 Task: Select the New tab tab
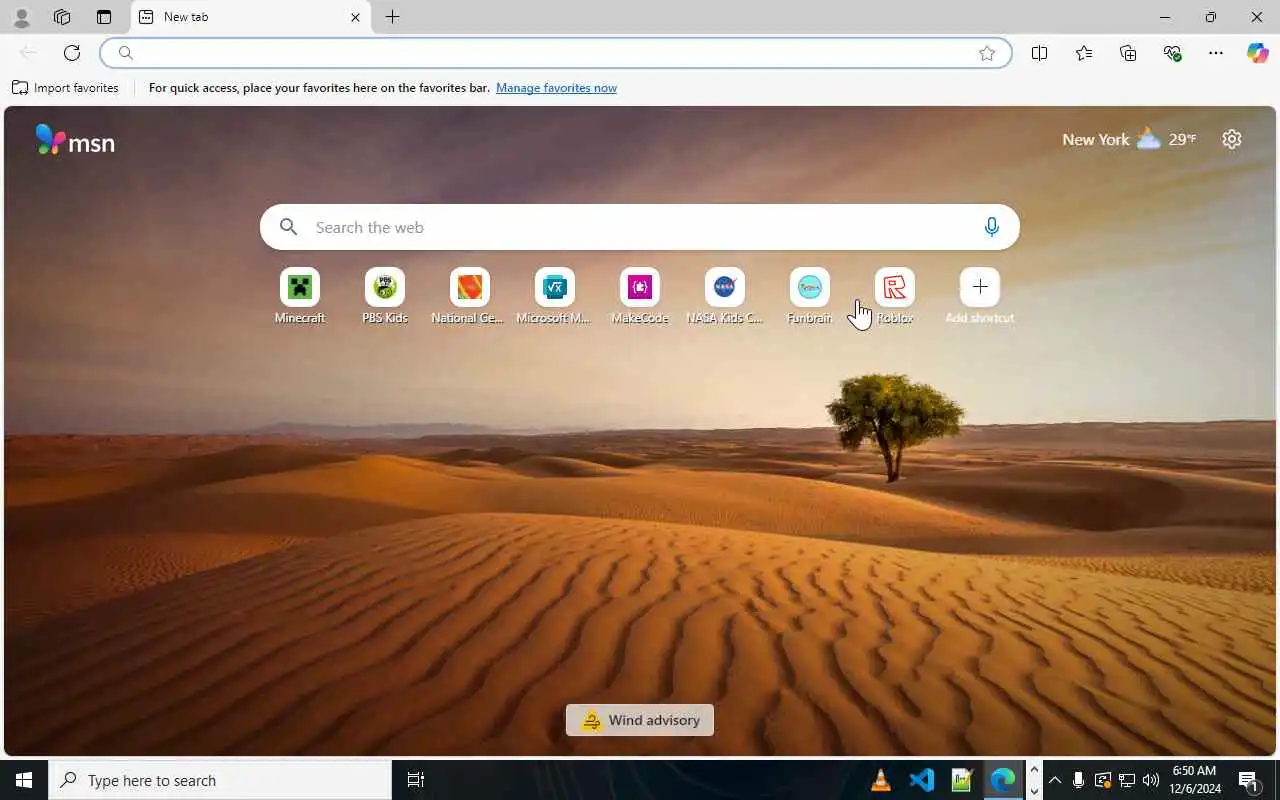point(250,17)
